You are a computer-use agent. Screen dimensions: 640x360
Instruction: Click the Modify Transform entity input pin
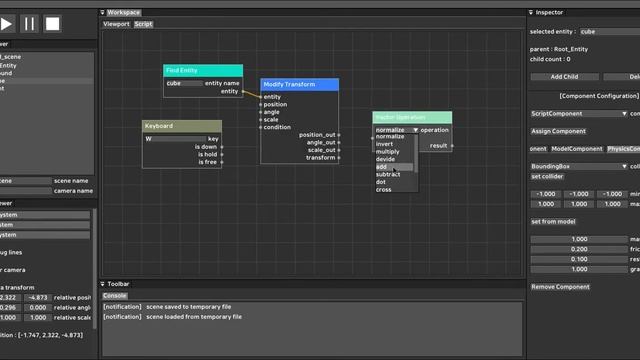[x=260, y=97]
